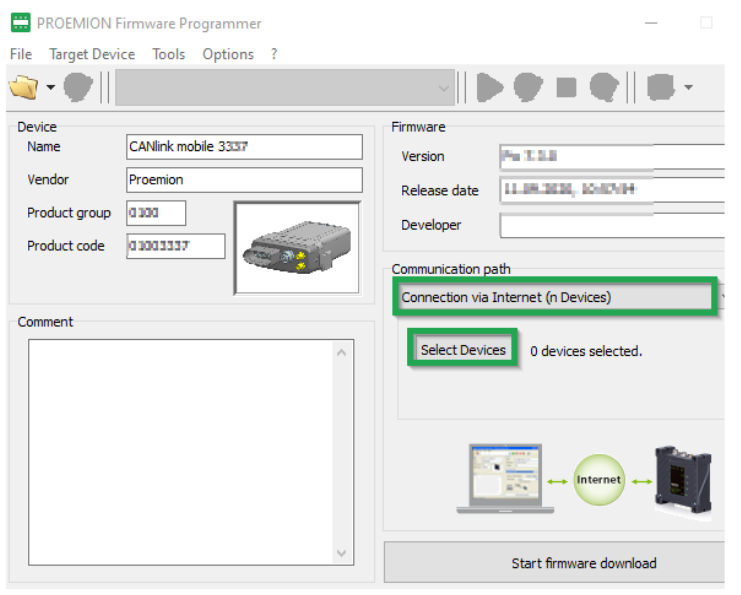The height and width of the screenshot is (595, 741).
Task: Open the wide greyed toolbar combo box
Action: 285,87
